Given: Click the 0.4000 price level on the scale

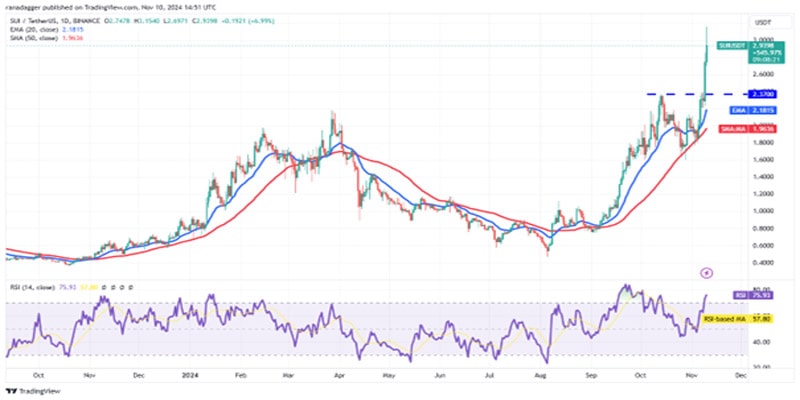Looking at the screenshot, I should tap(762, 263).
